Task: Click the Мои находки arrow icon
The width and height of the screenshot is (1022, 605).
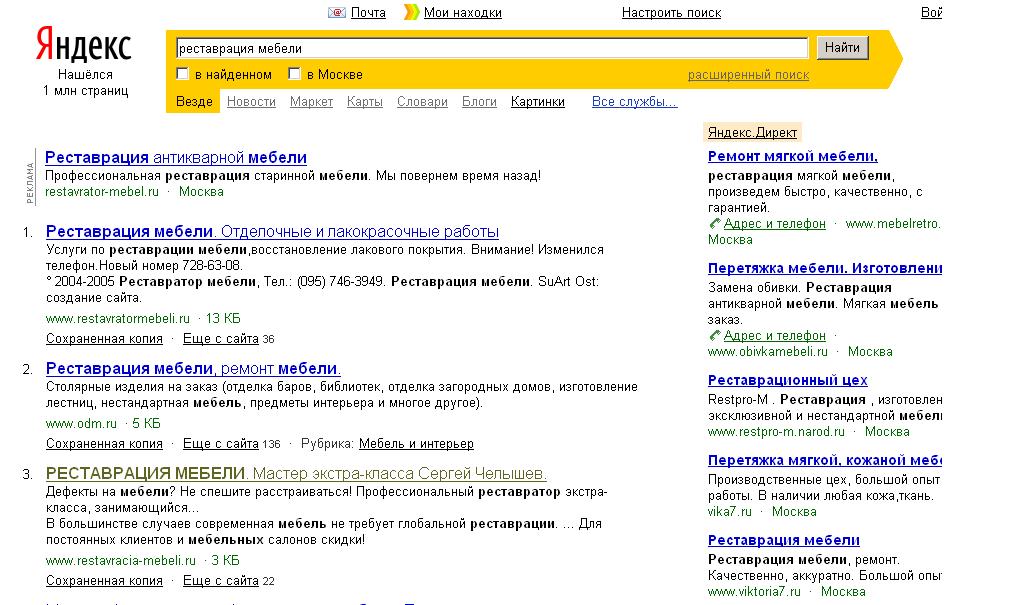Action: click(411, 13)
